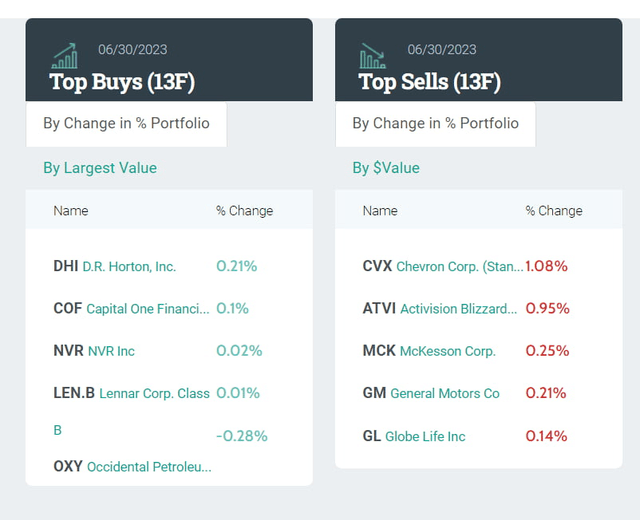Open D.R. Horton, Inc. stock link

pyautogui.click(x=128, y=267)
